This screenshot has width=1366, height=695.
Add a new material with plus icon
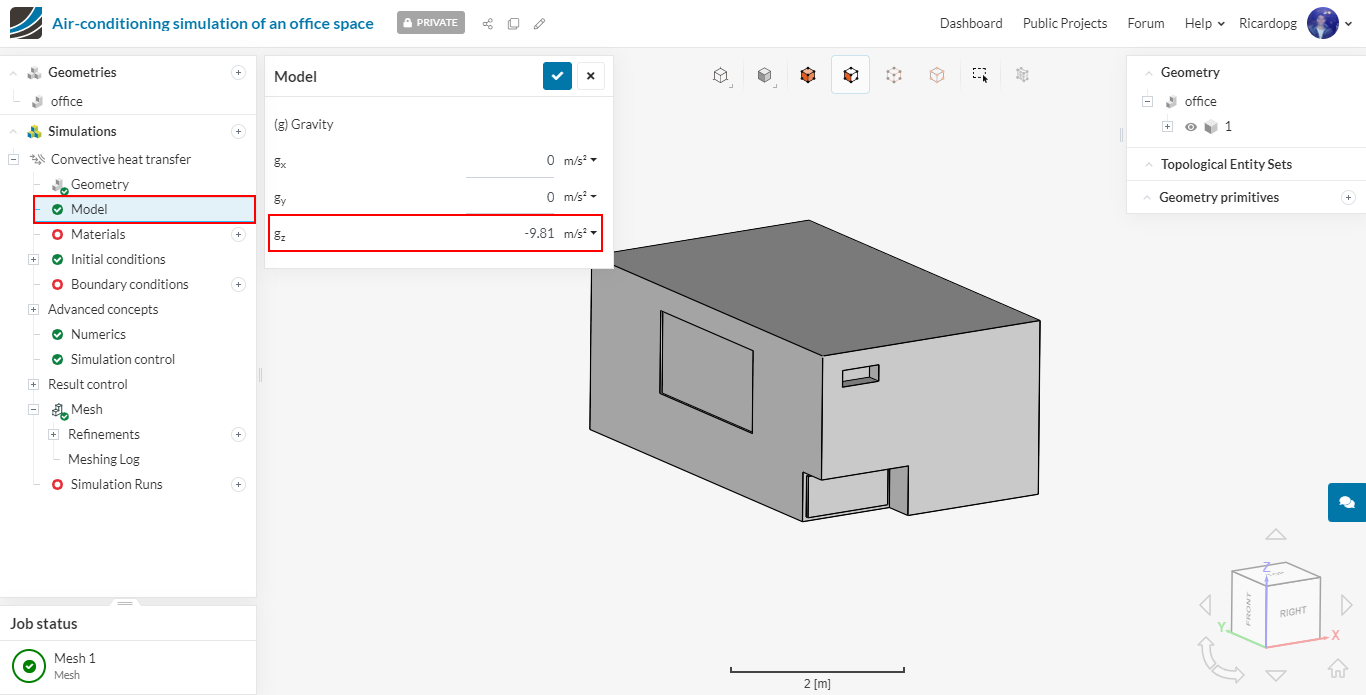[238, 234]
